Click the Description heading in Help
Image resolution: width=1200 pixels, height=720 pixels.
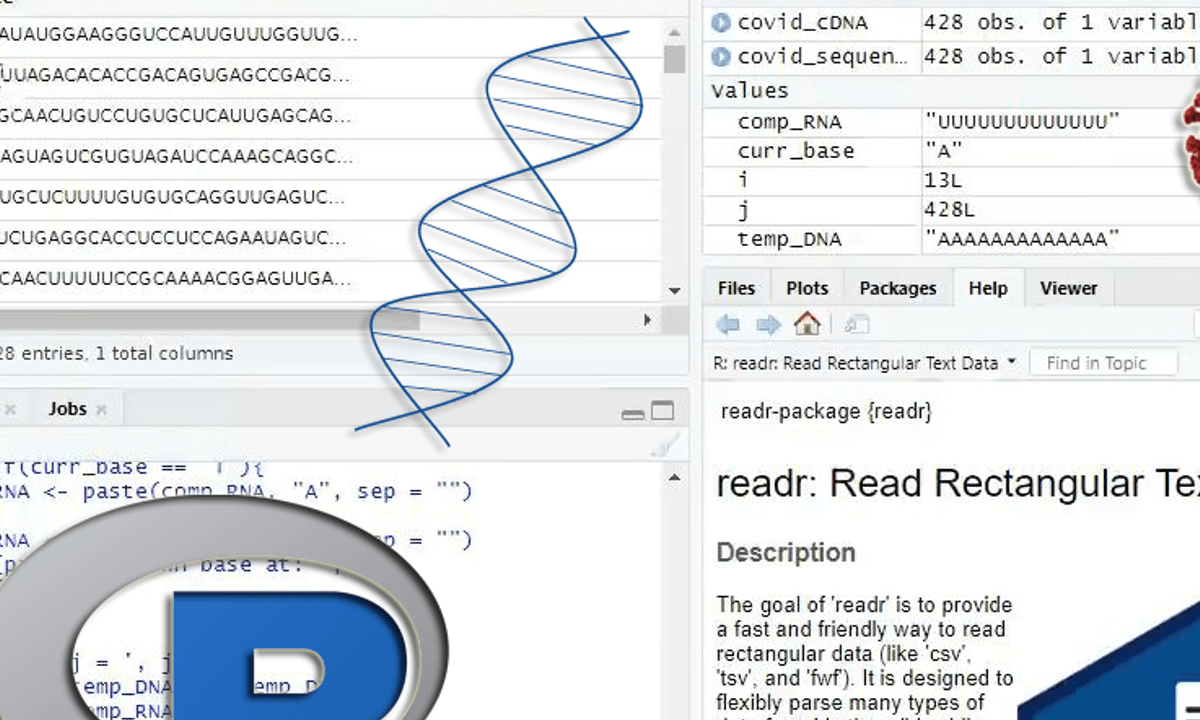tap(786, 552)
